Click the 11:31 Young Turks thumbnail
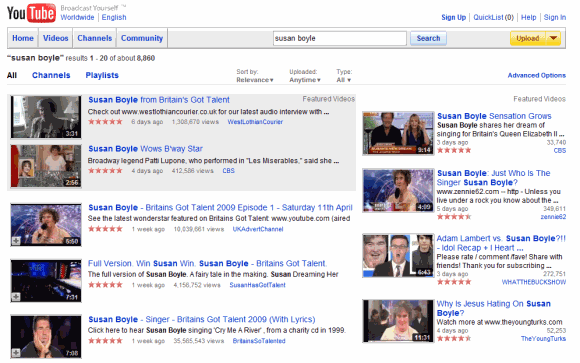Viewport: 580px width, 363px height. 398,321
